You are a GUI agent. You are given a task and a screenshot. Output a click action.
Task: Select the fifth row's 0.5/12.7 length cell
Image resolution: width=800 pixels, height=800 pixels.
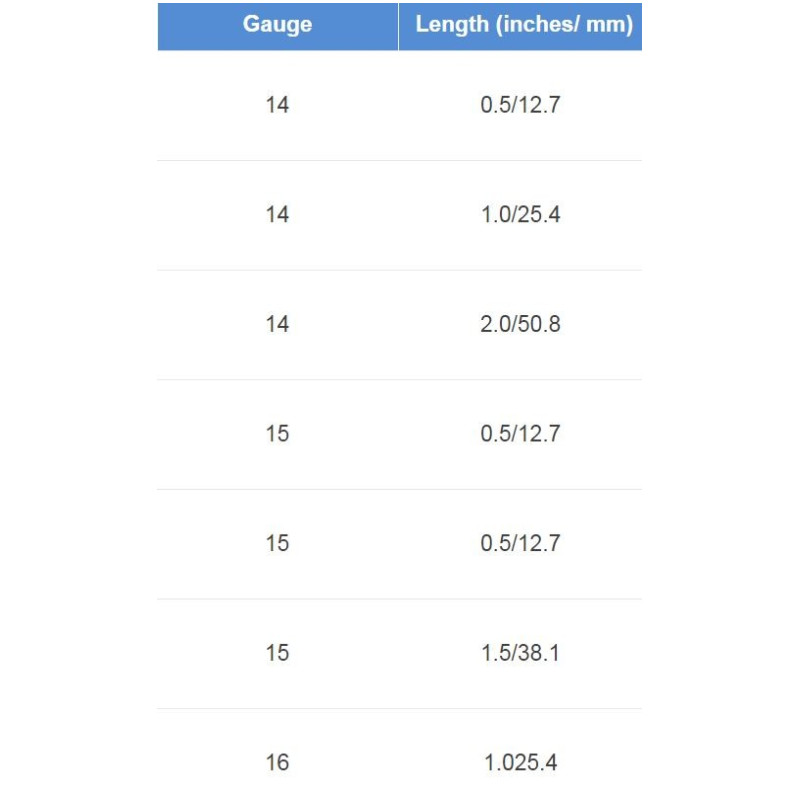coord(520,544)
